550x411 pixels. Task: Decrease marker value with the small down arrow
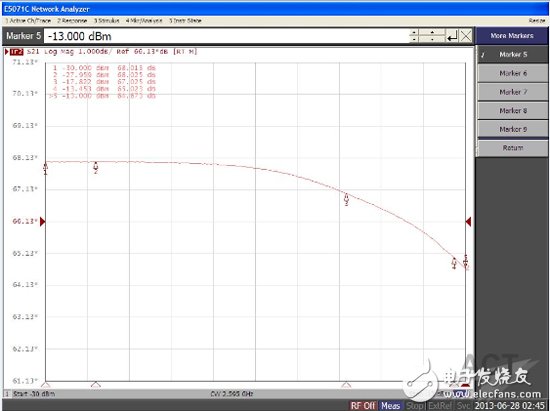pyautogui.click(x=414, y=39)
